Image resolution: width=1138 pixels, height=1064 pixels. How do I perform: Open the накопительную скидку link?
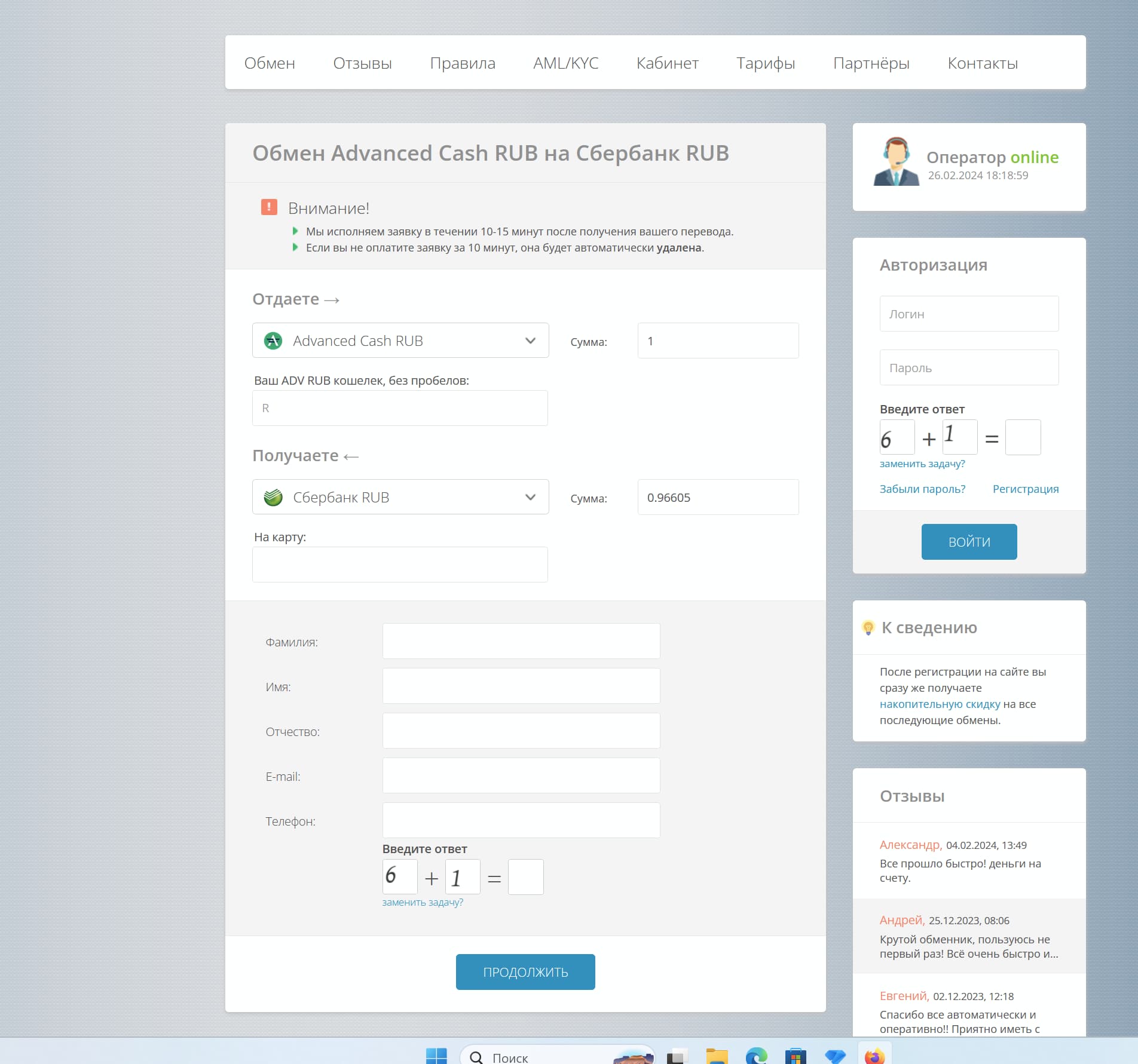coord(940,704)
